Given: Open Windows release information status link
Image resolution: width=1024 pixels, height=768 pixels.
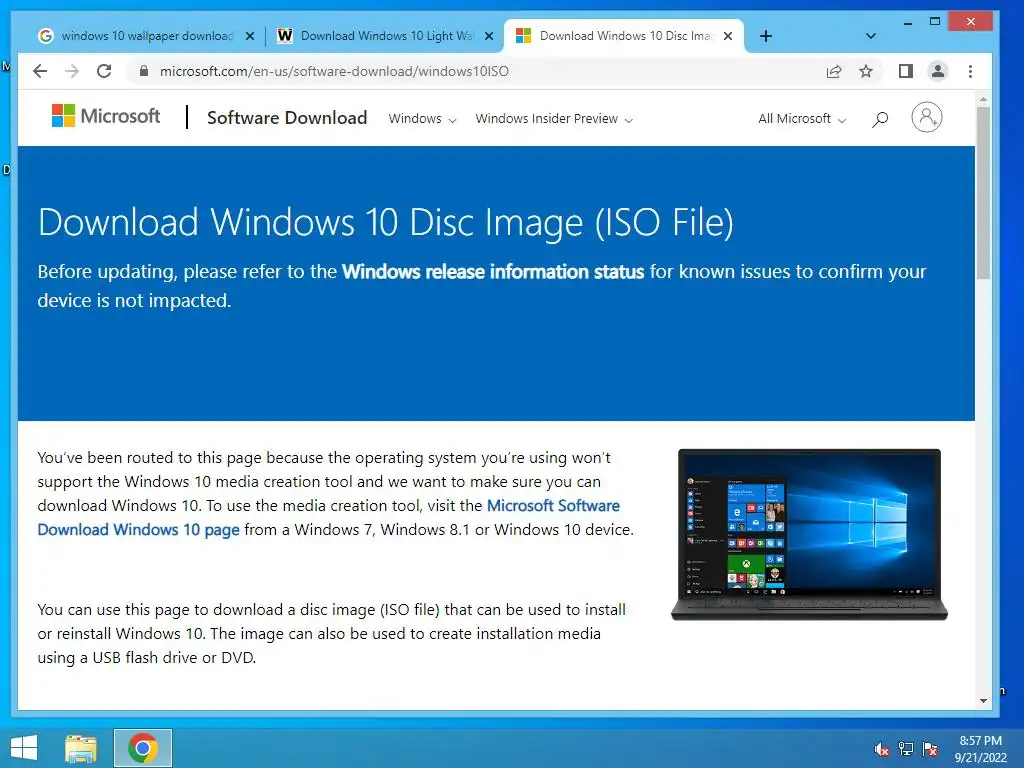Looking at the screenshot, I should pos(493,272).
